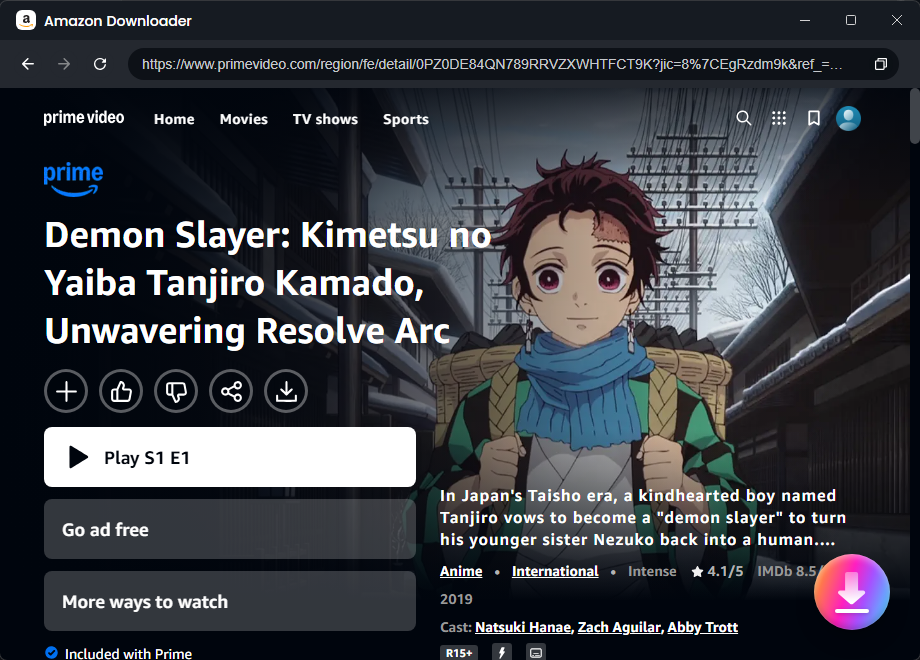Click the 2019 release year text
920x660 pixels.
pyautogui.click(x=456, y=599)
